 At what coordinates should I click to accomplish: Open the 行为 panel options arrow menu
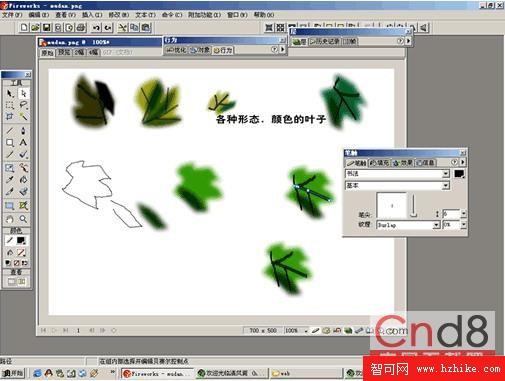click(283, 49)
